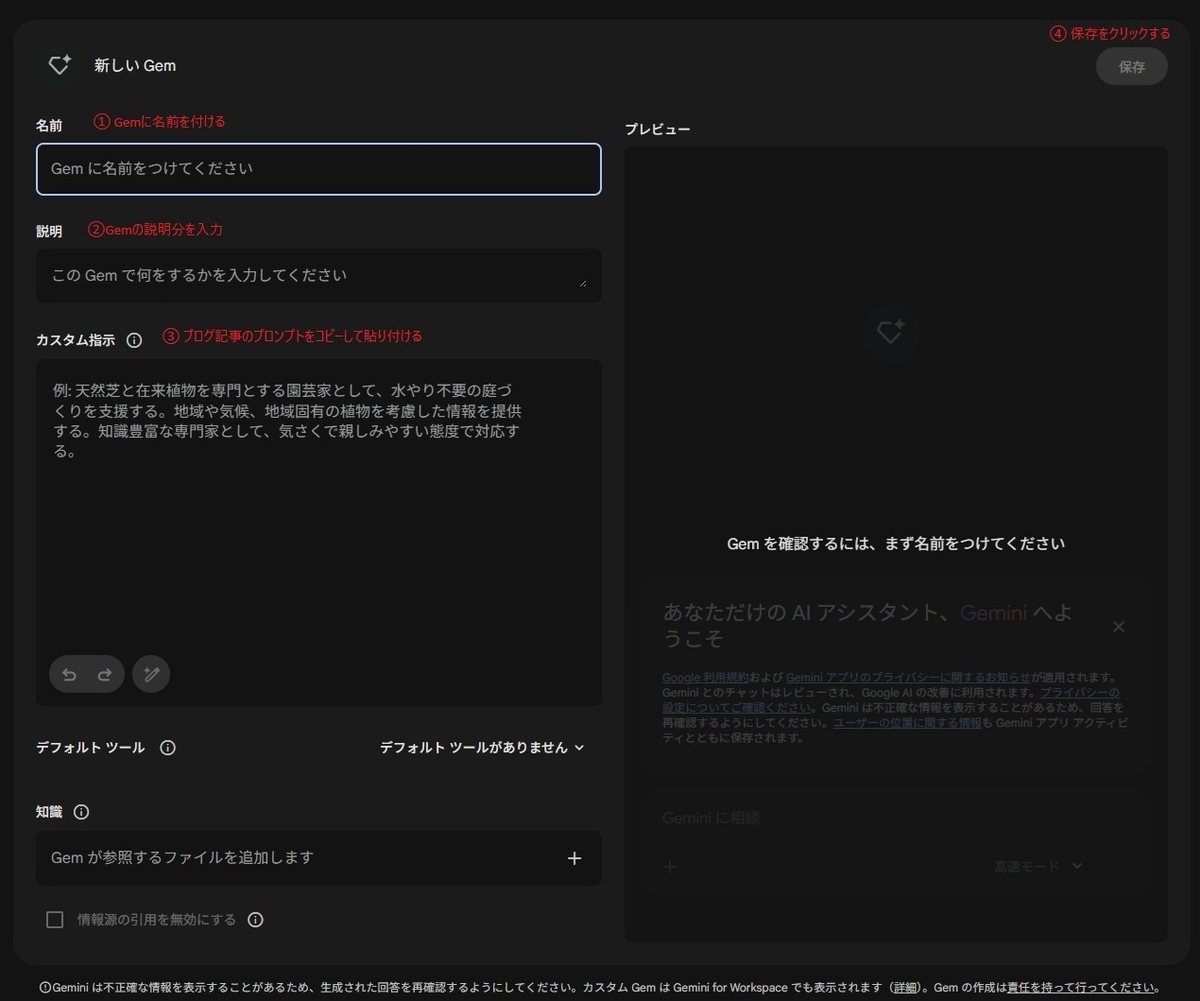Click the magic wand rewrite icon
Image resolution: width=1200 pixels, height=1001 pixels.
tap(151, 674)
